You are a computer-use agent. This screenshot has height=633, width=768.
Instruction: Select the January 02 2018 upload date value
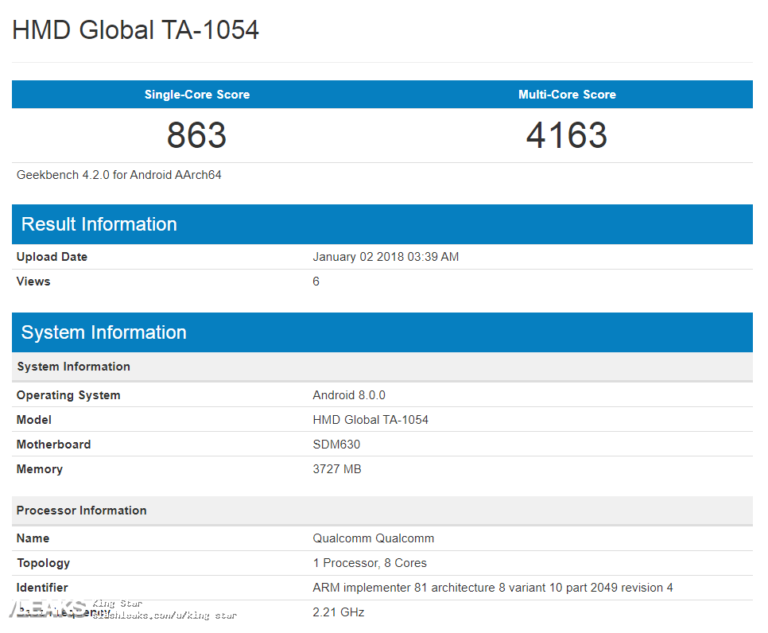(386, 257)
